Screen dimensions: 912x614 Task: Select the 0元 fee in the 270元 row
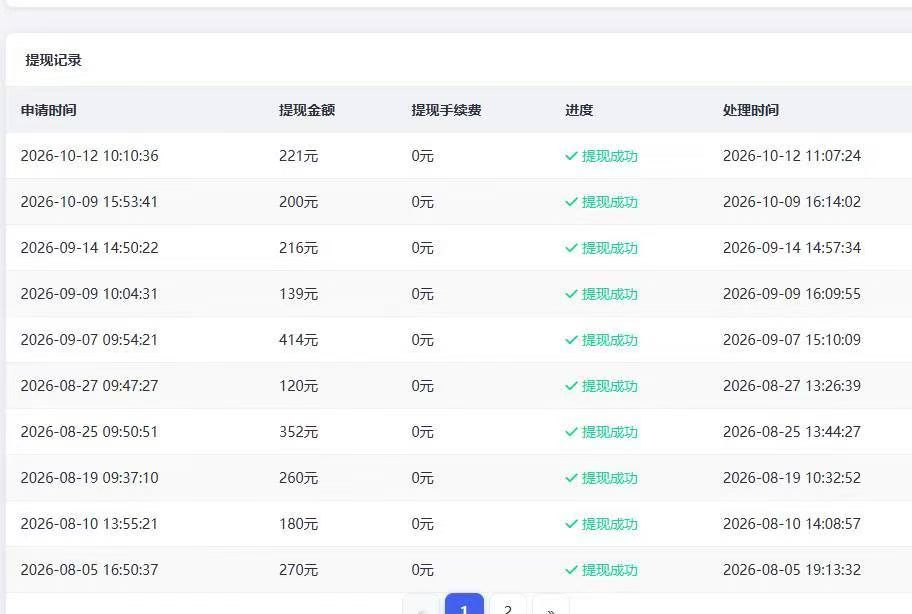(422, 569)
